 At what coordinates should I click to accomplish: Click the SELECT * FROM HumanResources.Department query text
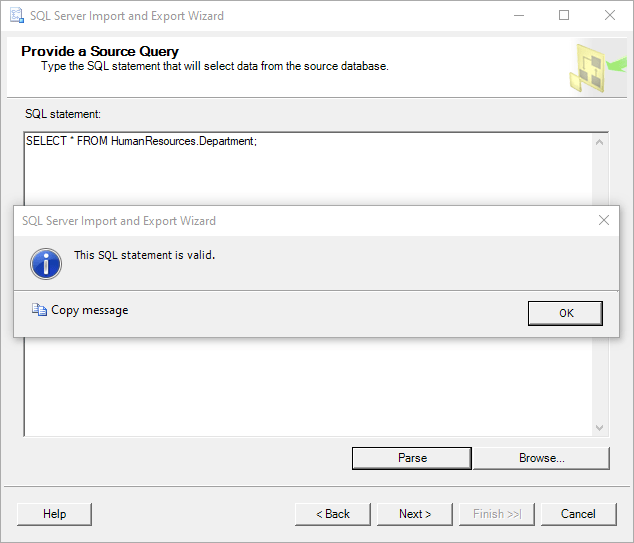(x=142, y=141)
